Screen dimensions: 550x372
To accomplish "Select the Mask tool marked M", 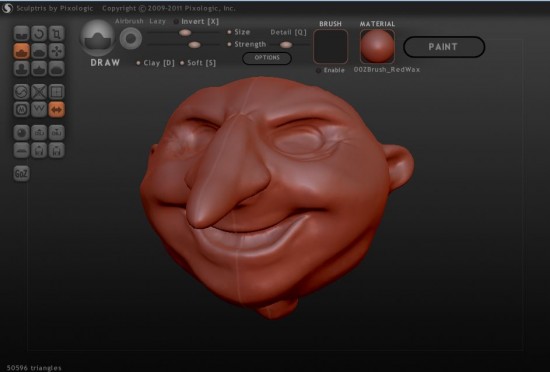I will [21, 109].
